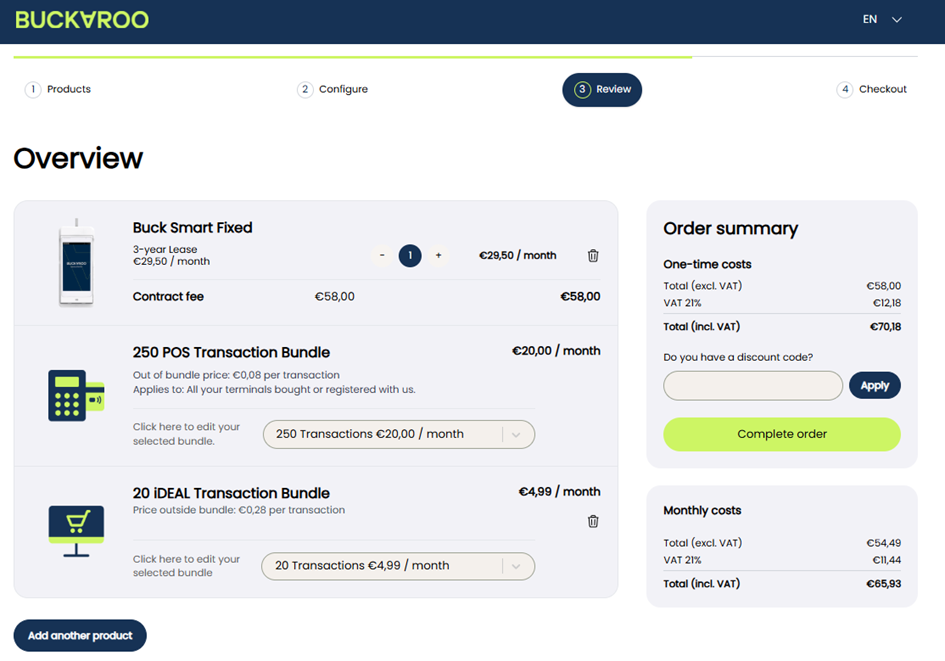Click the iDEAL bundle shopping cart icon
The width and height of the screenshot is (945, 661).
click(x=77, y=531)
